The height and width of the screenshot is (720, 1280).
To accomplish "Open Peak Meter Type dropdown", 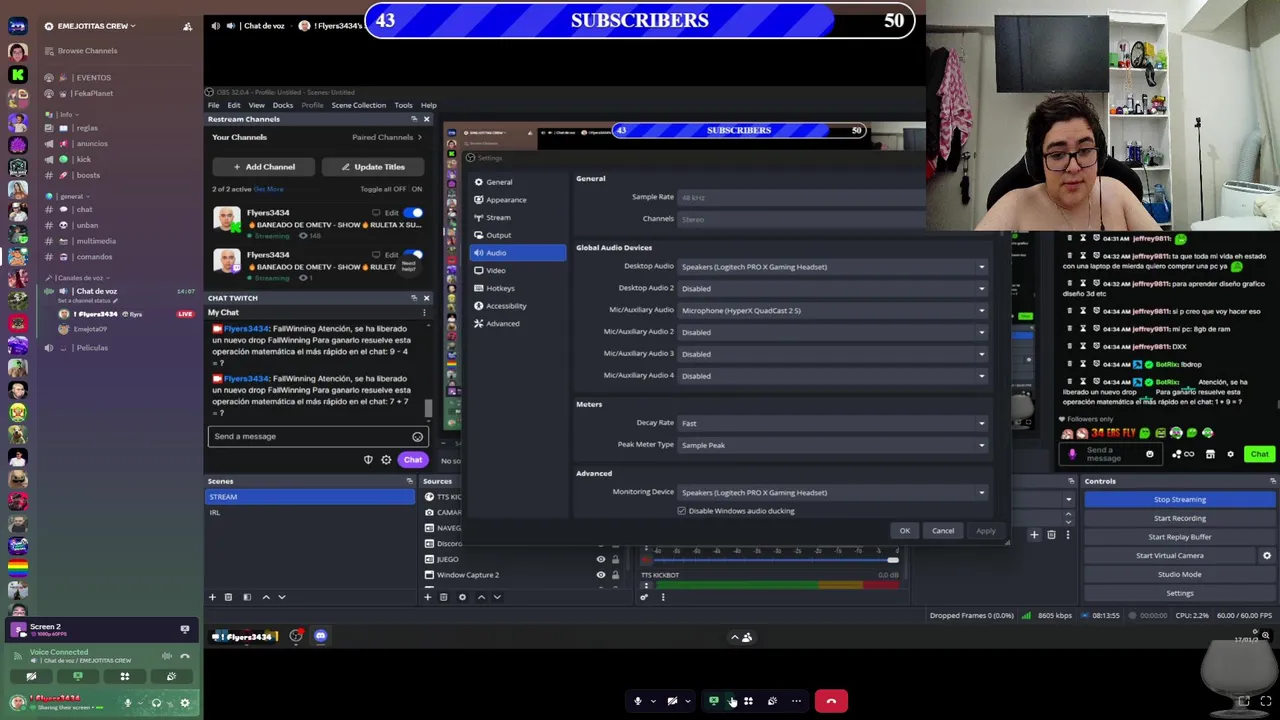I will (x=833, y=445).
